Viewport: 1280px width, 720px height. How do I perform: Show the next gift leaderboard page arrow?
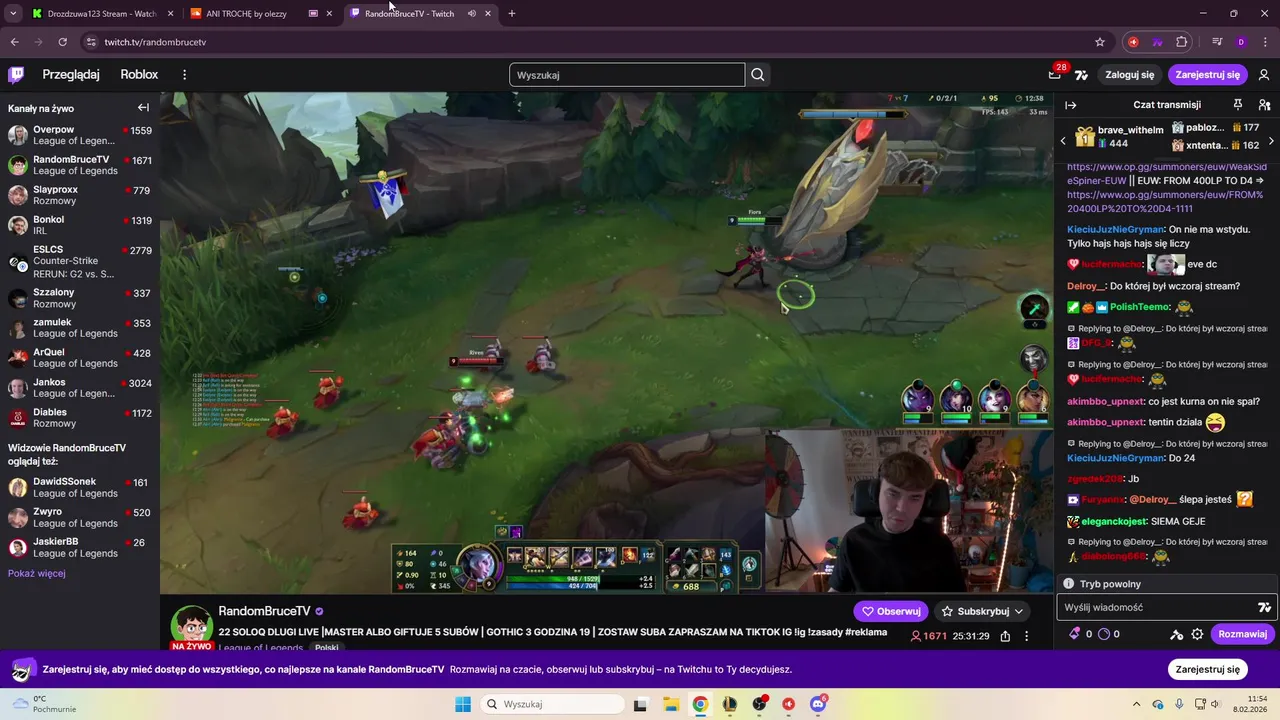coord(1271,141)
